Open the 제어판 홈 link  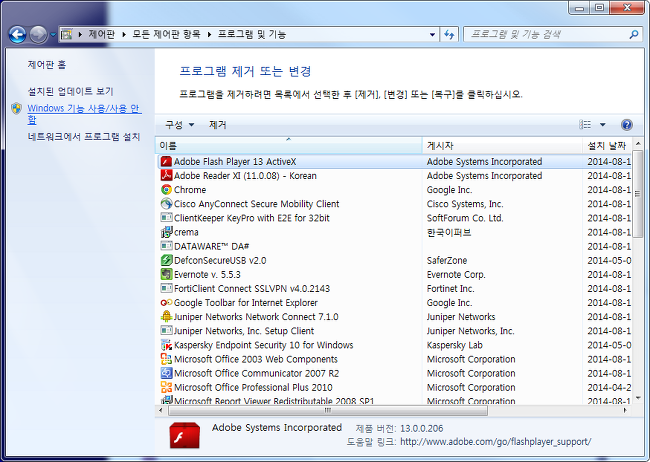point(46,65)
